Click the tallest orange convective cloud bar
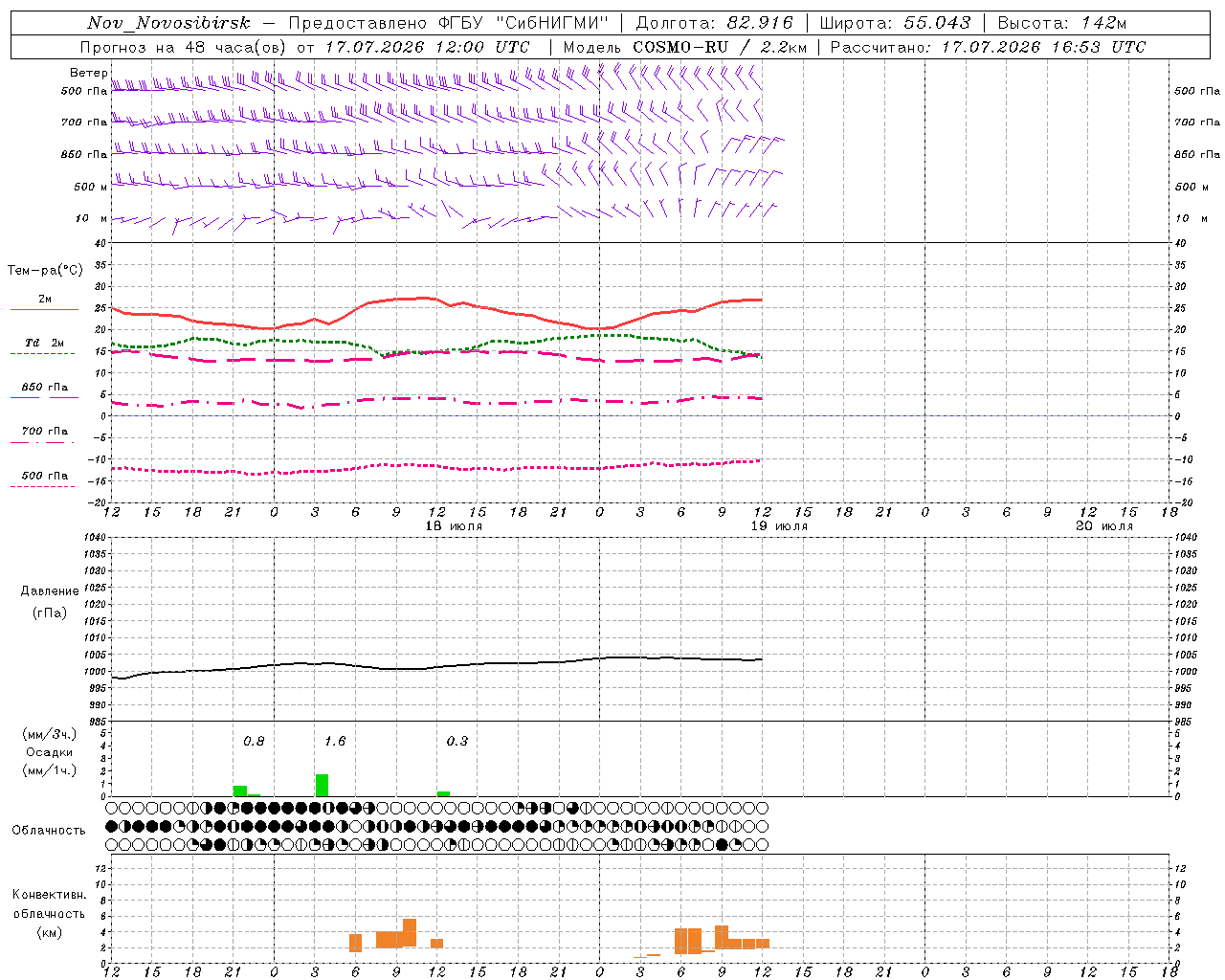Viewport: 1225px width, 980px height. (x=410, y=932)
